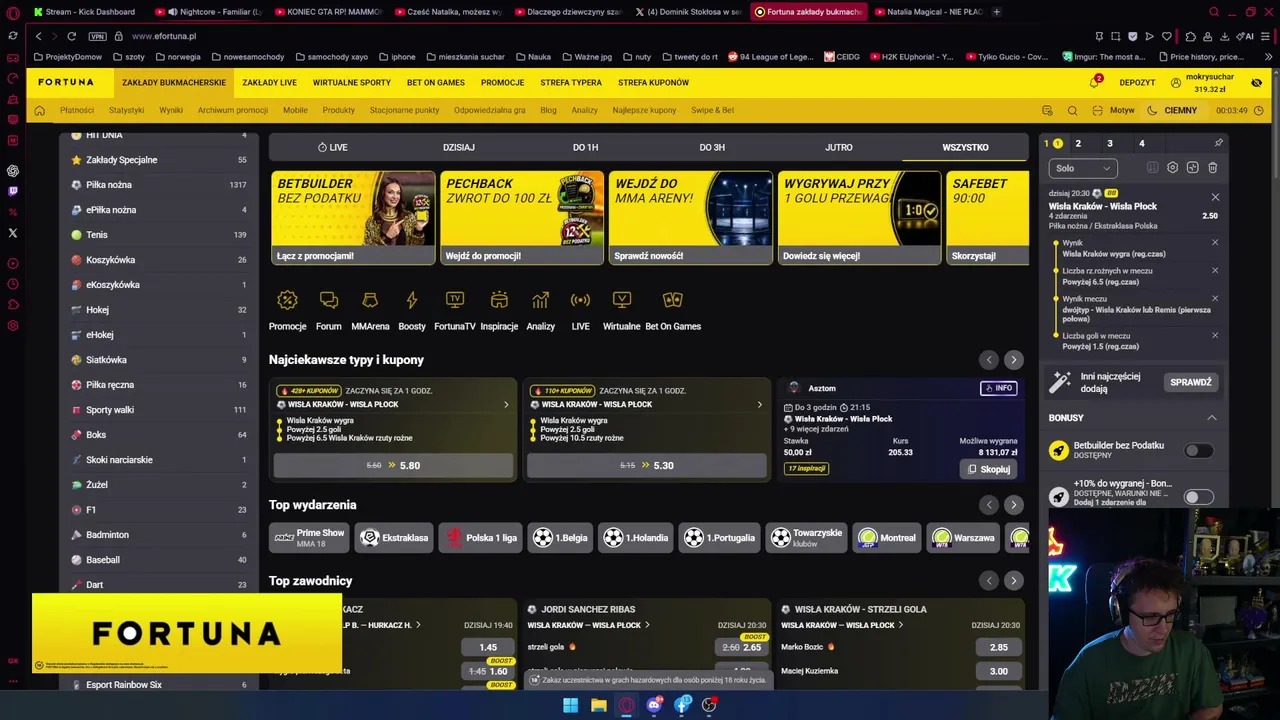Pin the betslip panel
1280x720 pixels.
(x=1218, y=143)
